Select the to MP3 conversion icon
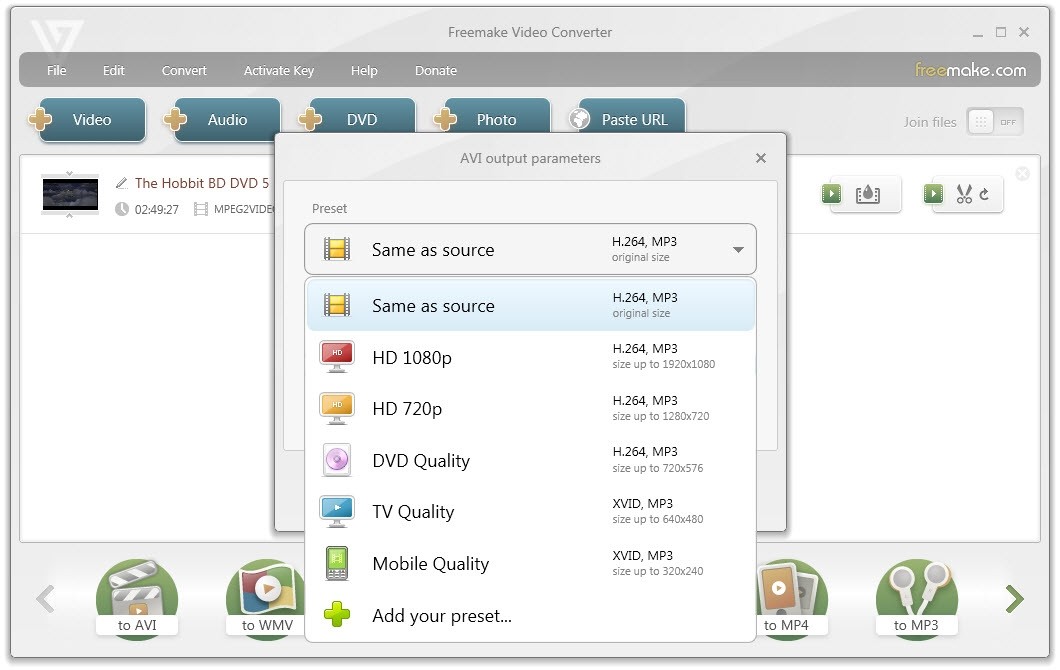 coord(916,595)
